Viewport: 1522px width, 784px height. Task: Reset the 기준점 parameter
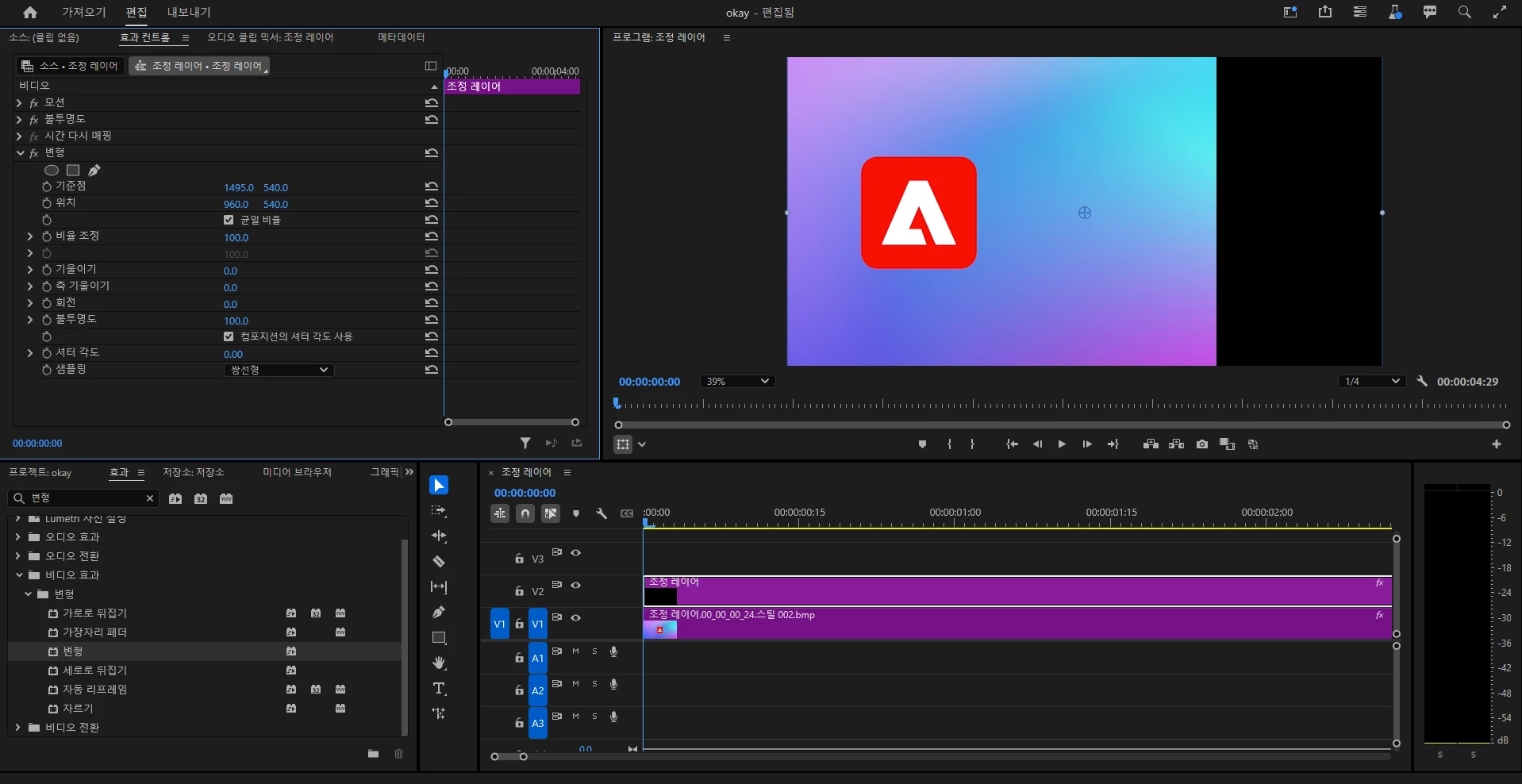pos(432,186)
